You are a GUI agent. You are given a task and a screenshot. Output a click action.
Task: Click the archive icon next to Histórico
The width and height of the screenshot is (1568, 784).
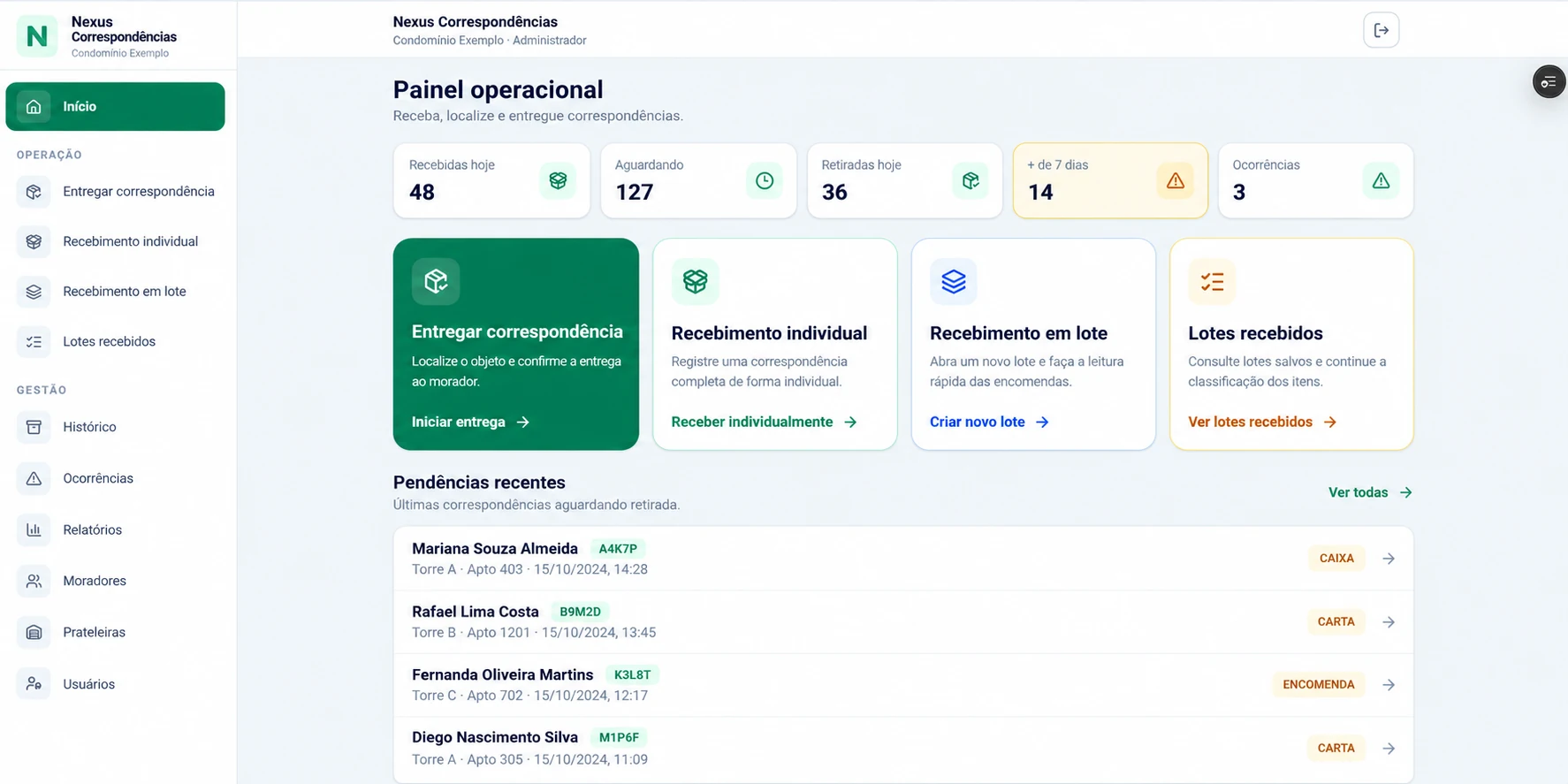pyautogui.click(x=34, y=427)
